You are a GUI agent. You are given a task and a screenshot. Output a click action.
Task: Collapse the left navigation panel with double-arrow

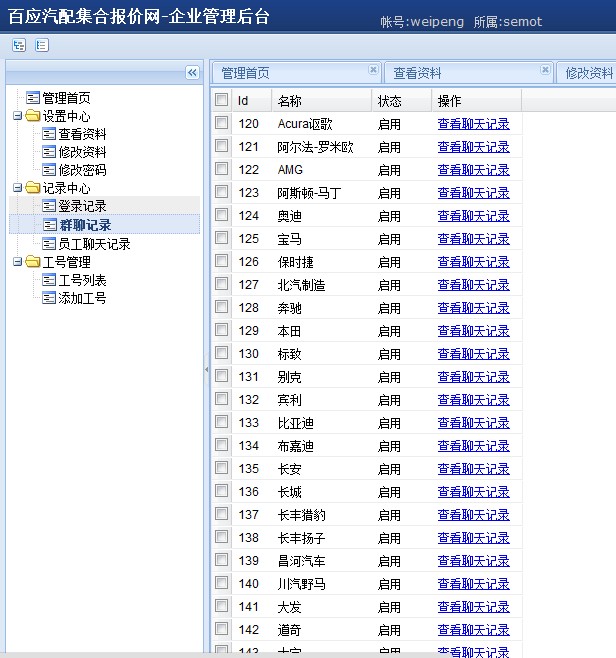tap(192, 73)
